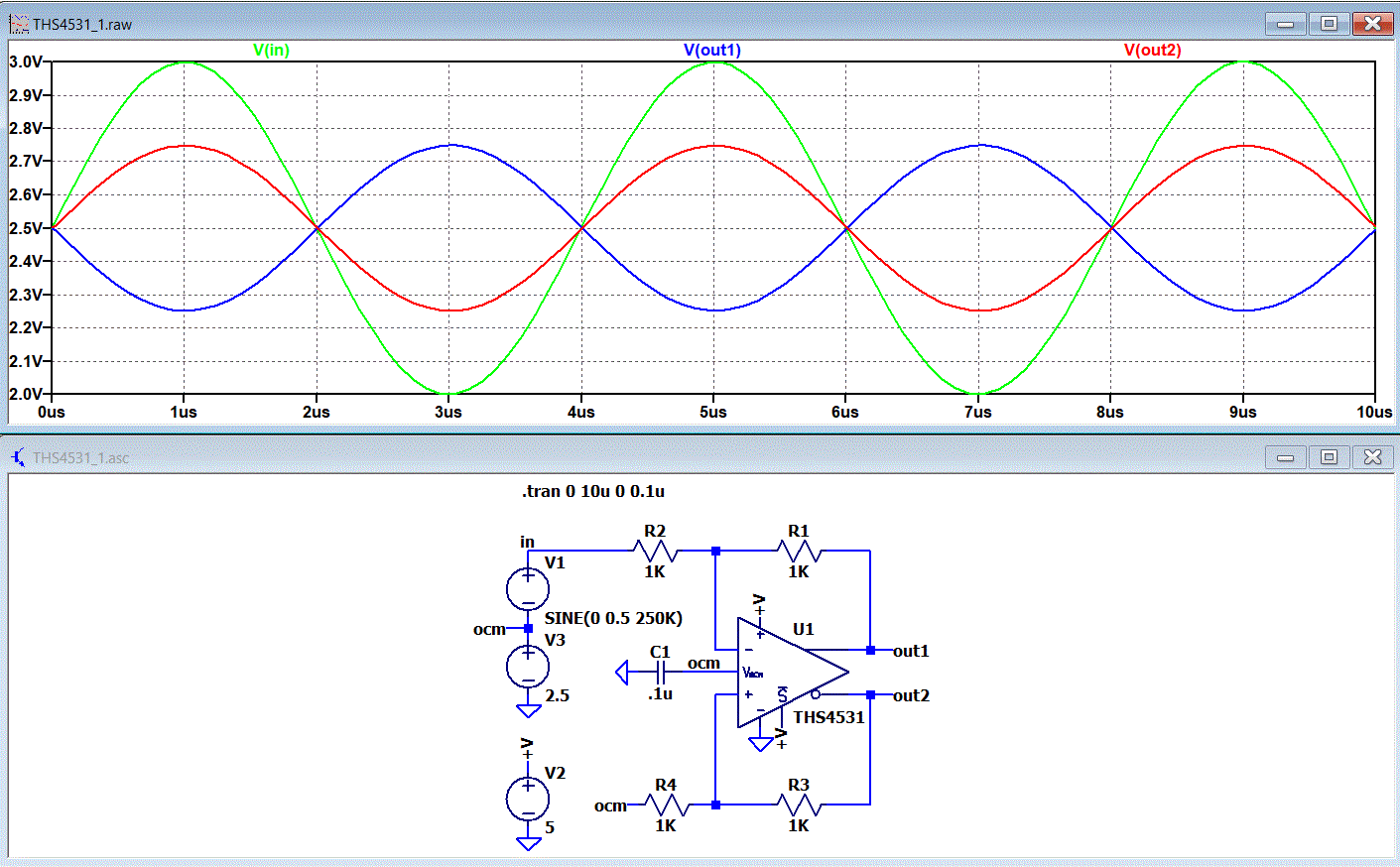Maximize the THS4531_1.raw waveform window
Viewport: 1400px width, 867px height.
(1329, 23)
